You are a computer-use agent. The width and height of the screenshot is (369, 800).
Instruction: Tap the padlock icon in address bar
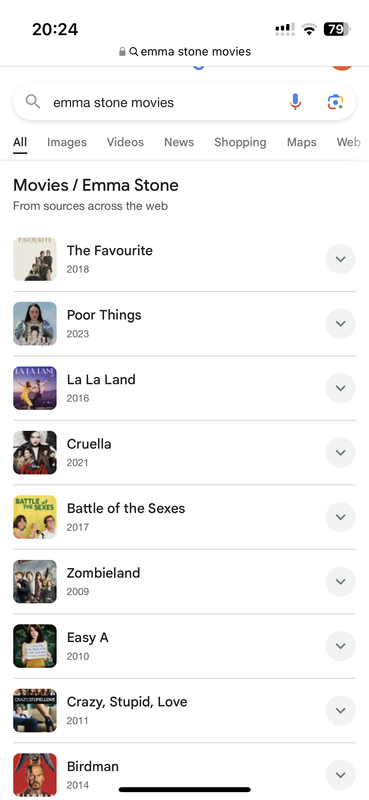click(122, 52)
